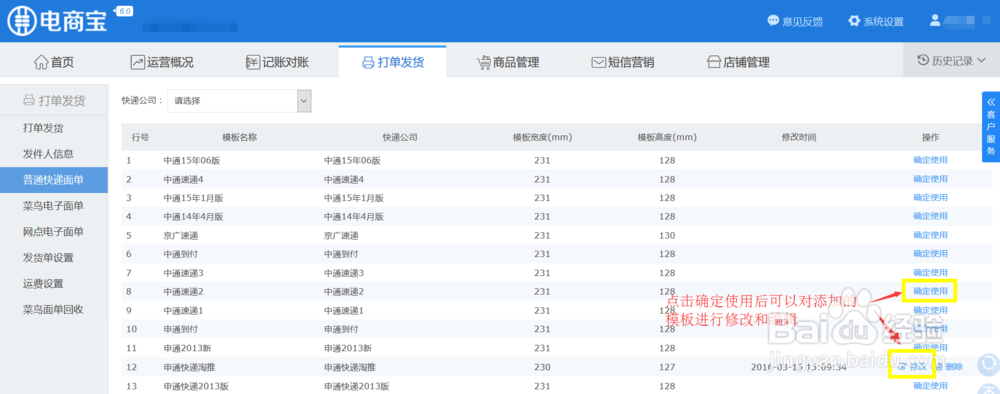Click the sidebar 打单发货 printer header icon
Screen dimensions: 1000x394
coord(29,100)
